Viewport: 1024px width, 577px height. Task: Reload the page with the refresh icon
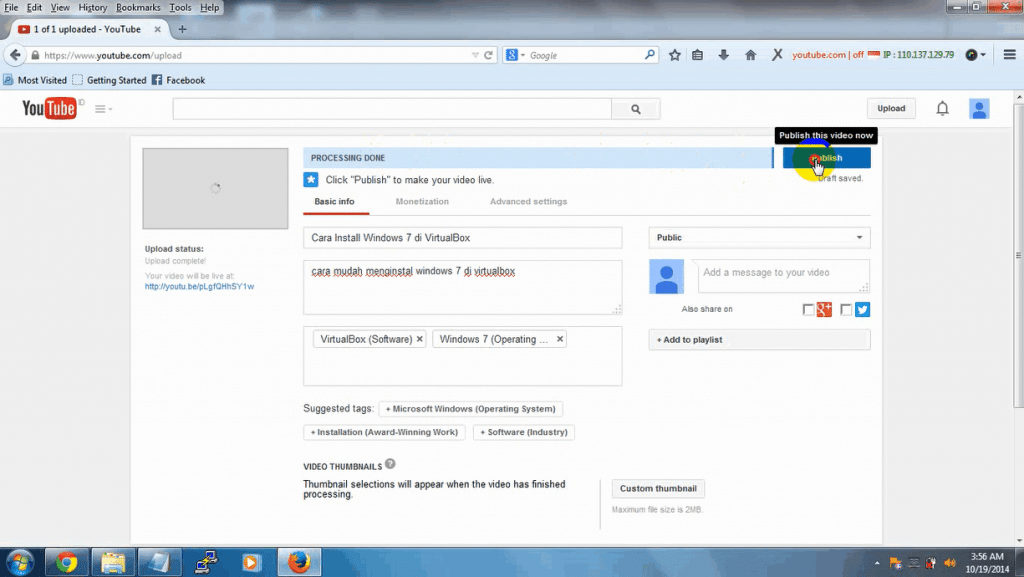pyautogui.click(x=488, y=55)
